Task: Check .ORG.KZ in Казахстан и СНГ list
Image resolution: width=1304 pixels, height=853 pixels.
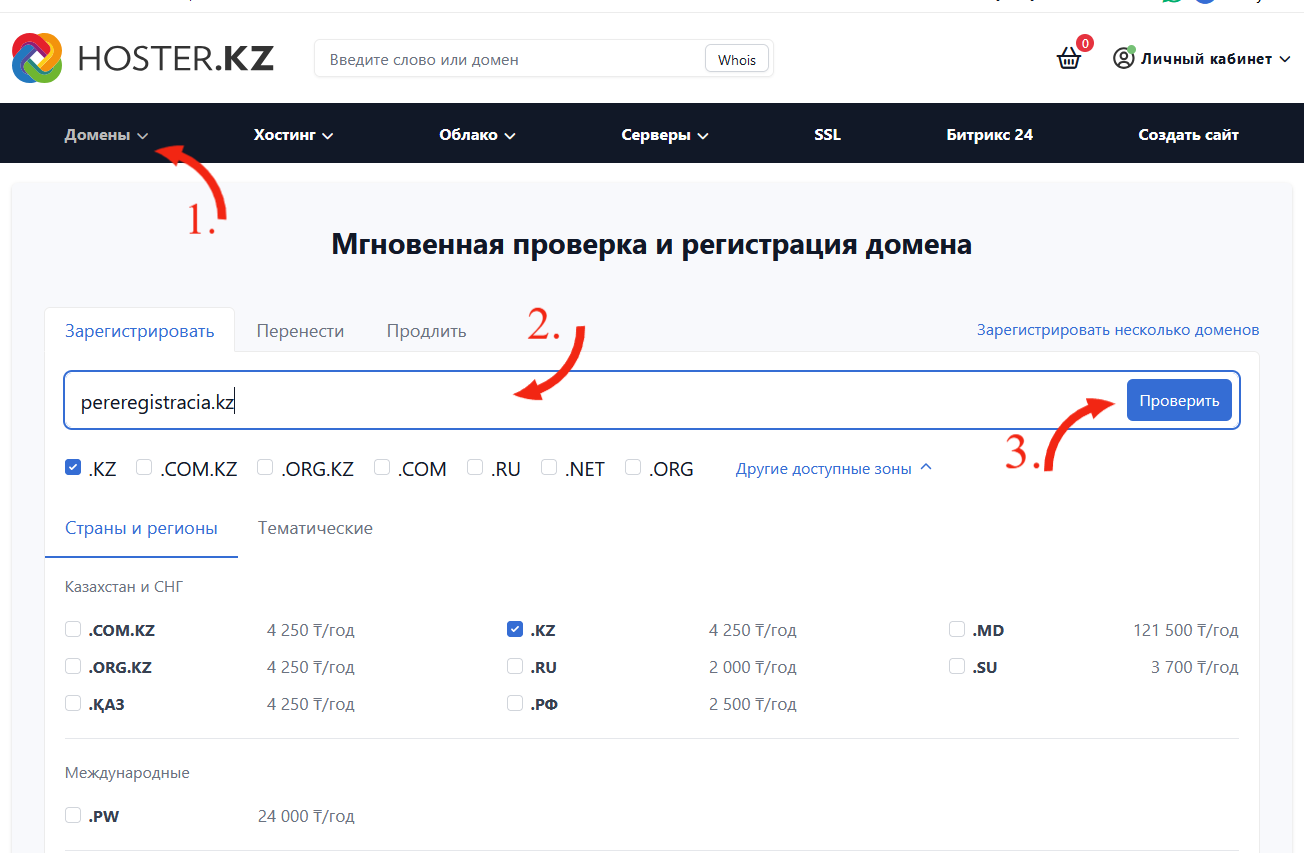Action: 73,666
